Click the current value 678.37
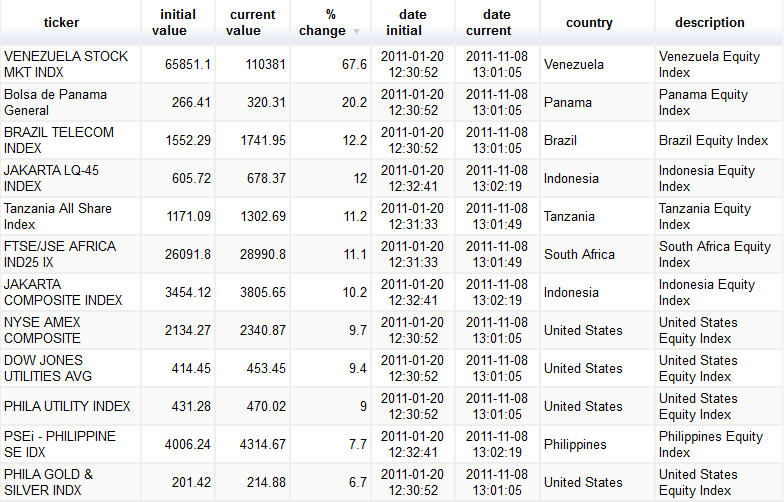 266,178
